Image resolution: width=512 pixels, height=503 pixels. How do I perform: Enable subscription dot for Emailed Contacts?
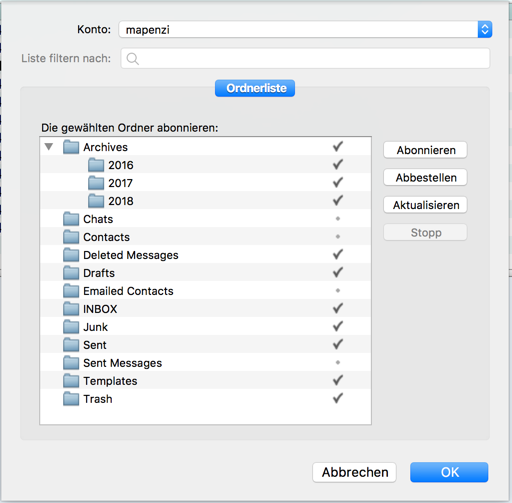(338, 291)
